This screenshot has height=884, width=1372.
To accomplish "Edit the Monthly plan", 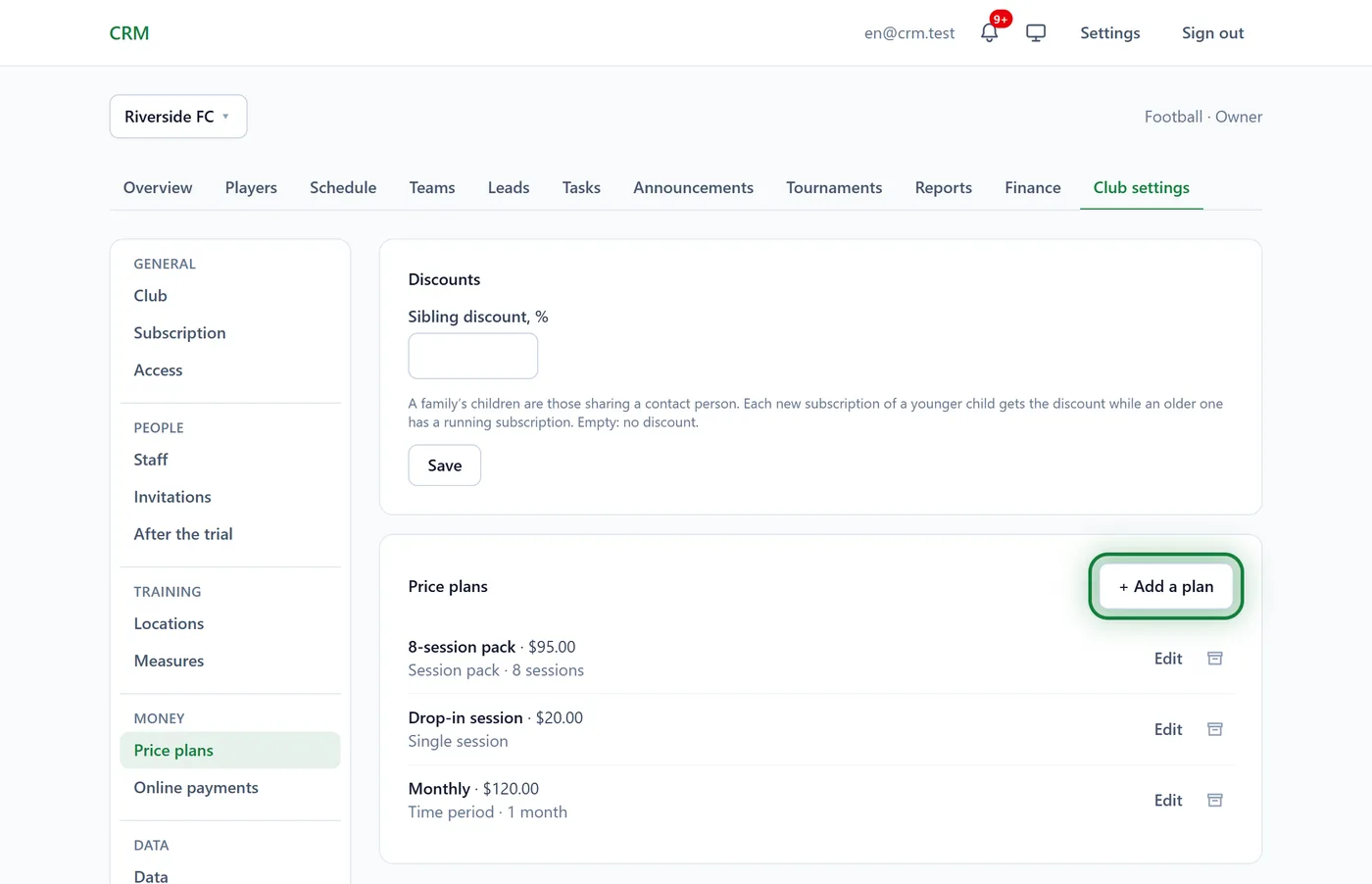I will coord(1168,801).
